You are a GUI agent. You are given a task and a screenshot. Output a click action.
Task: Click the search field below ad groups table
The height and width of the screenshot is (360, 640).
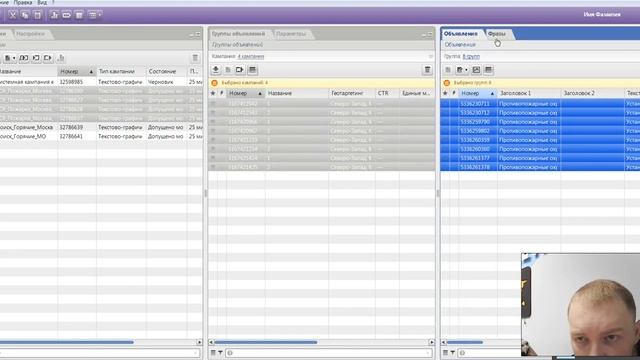329,353
